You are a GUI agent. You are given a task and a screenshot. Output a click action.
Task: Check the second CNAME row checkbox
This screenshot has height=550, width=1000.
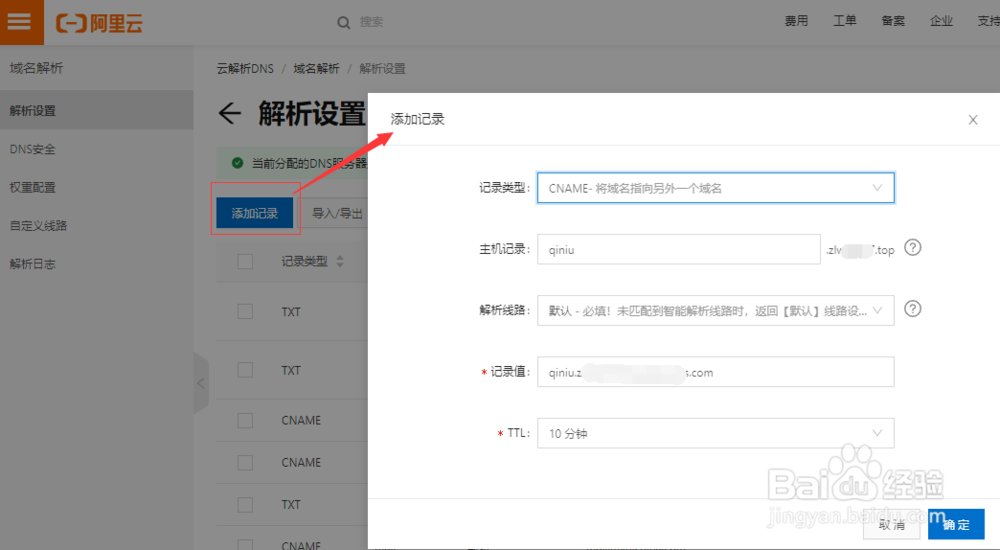click(x=245, y=463)
